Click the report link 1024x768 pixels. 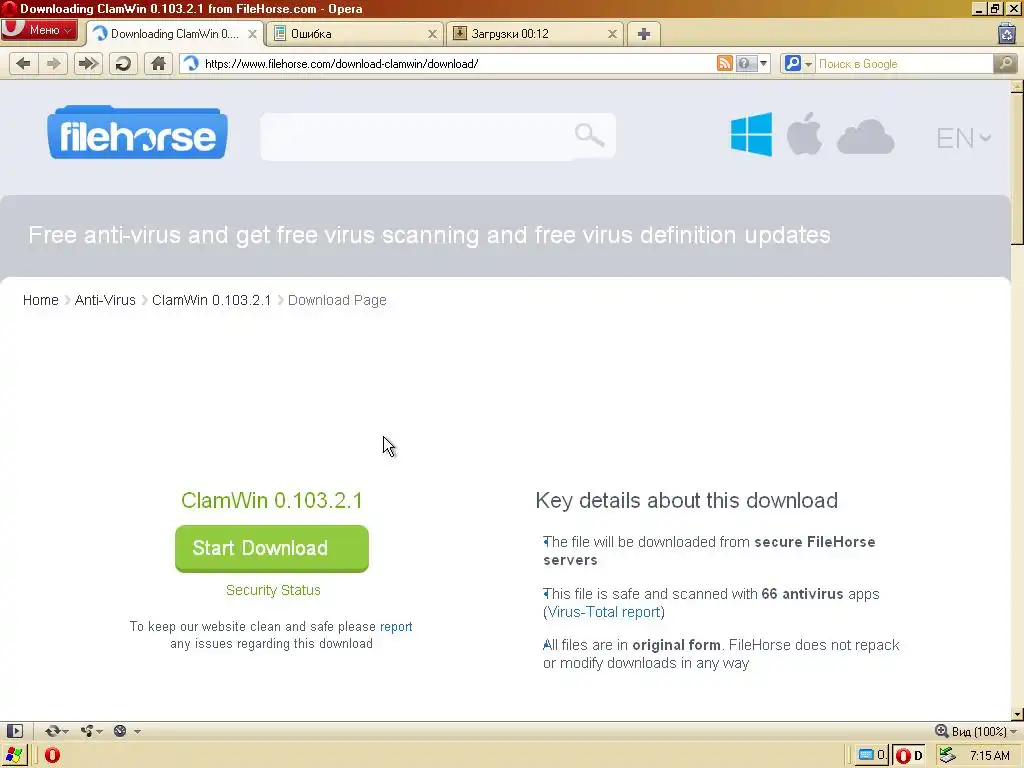point(396,626)
